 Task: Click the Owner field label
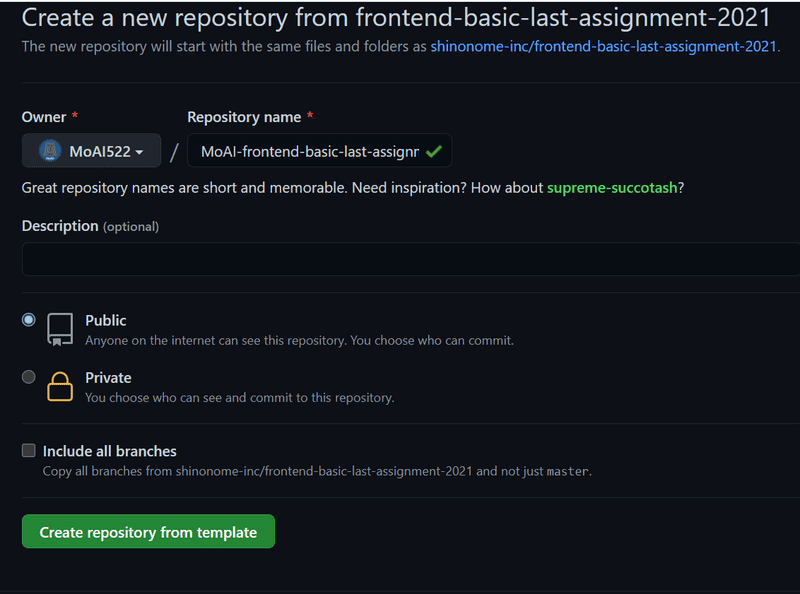pyautogui.click(x=44, y=117)
